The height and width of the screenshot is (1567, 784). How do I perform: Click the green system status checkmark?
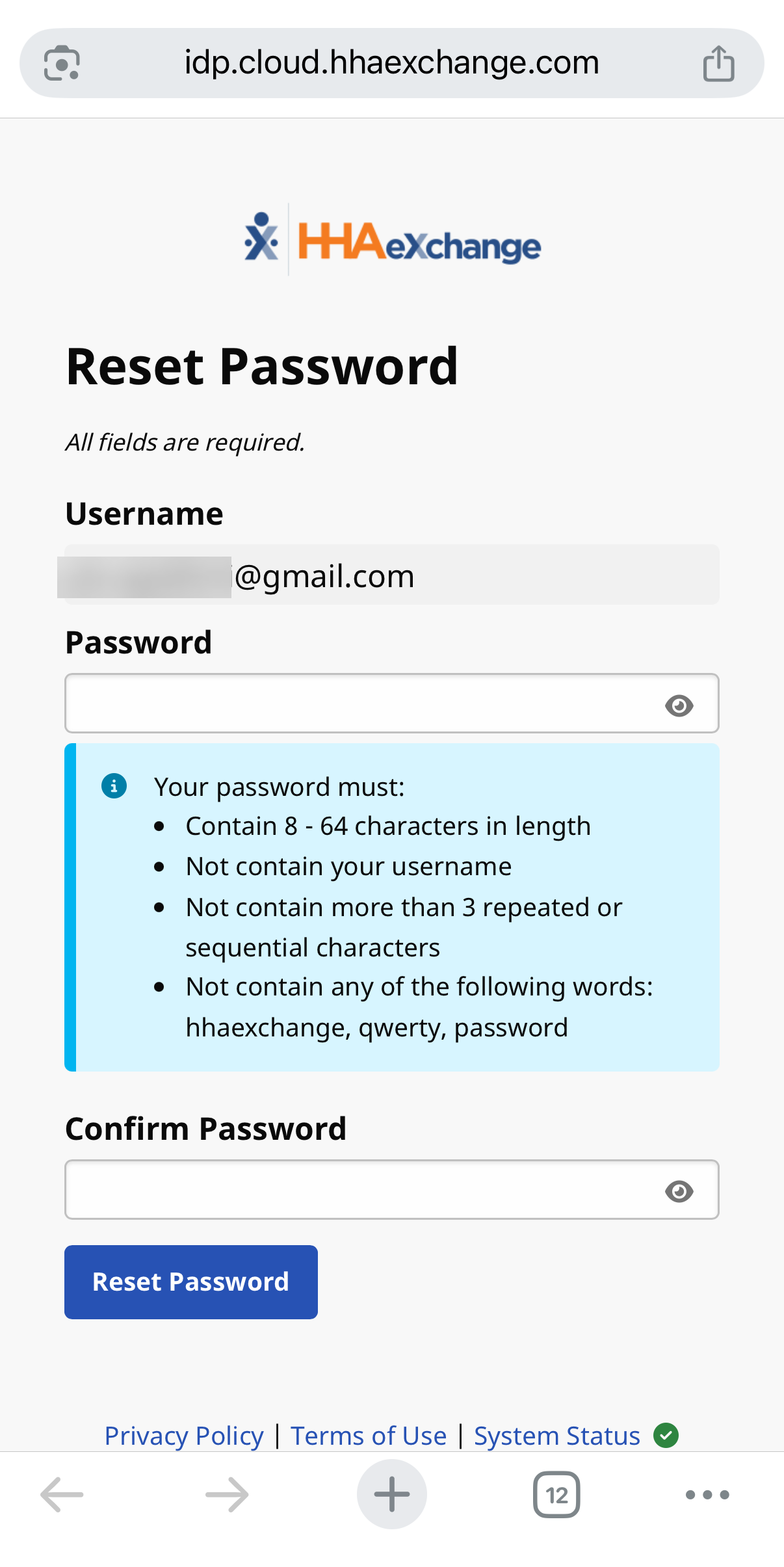(x=666, y=1435)
